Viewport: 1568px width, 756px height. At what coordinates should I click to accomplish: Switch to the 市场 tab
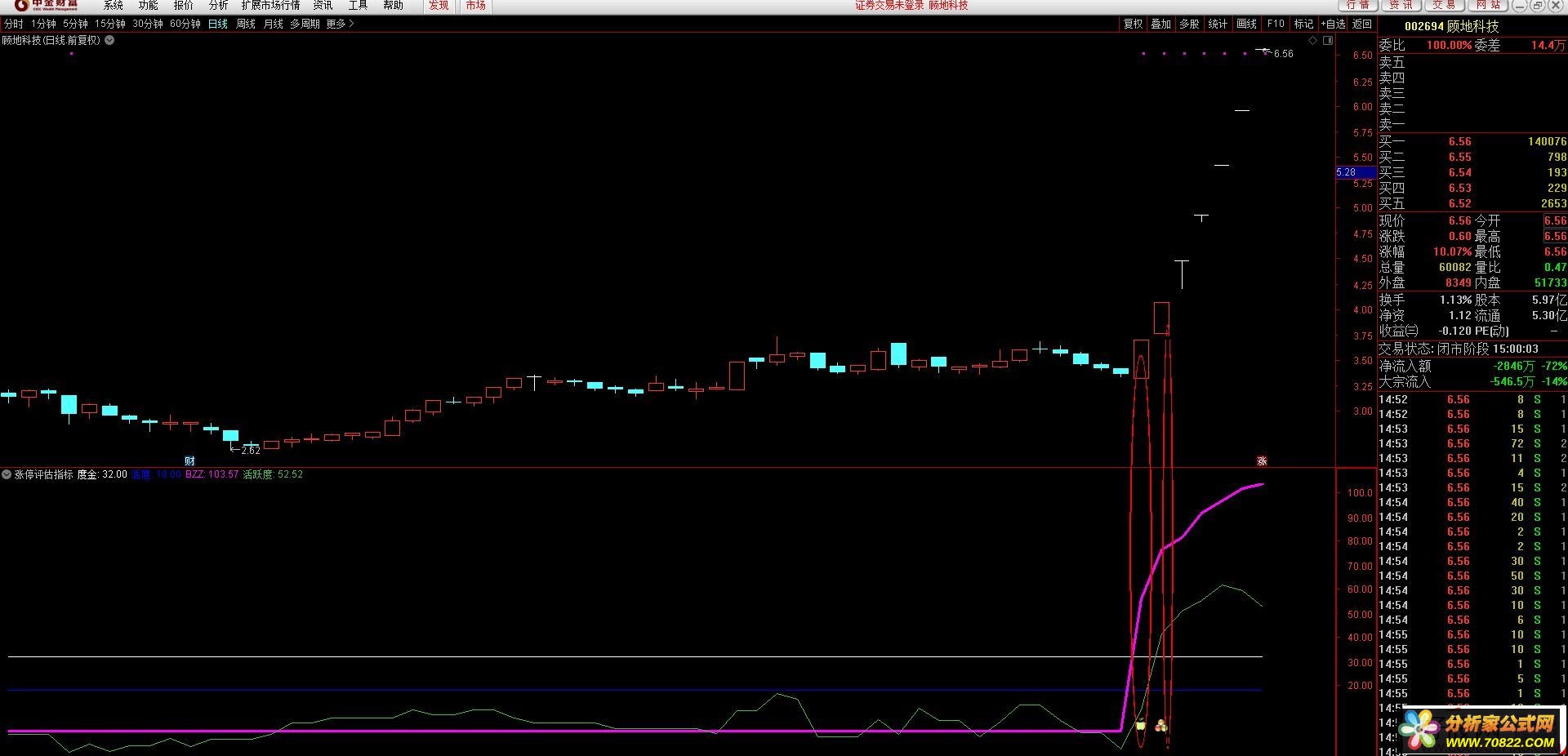475,6
